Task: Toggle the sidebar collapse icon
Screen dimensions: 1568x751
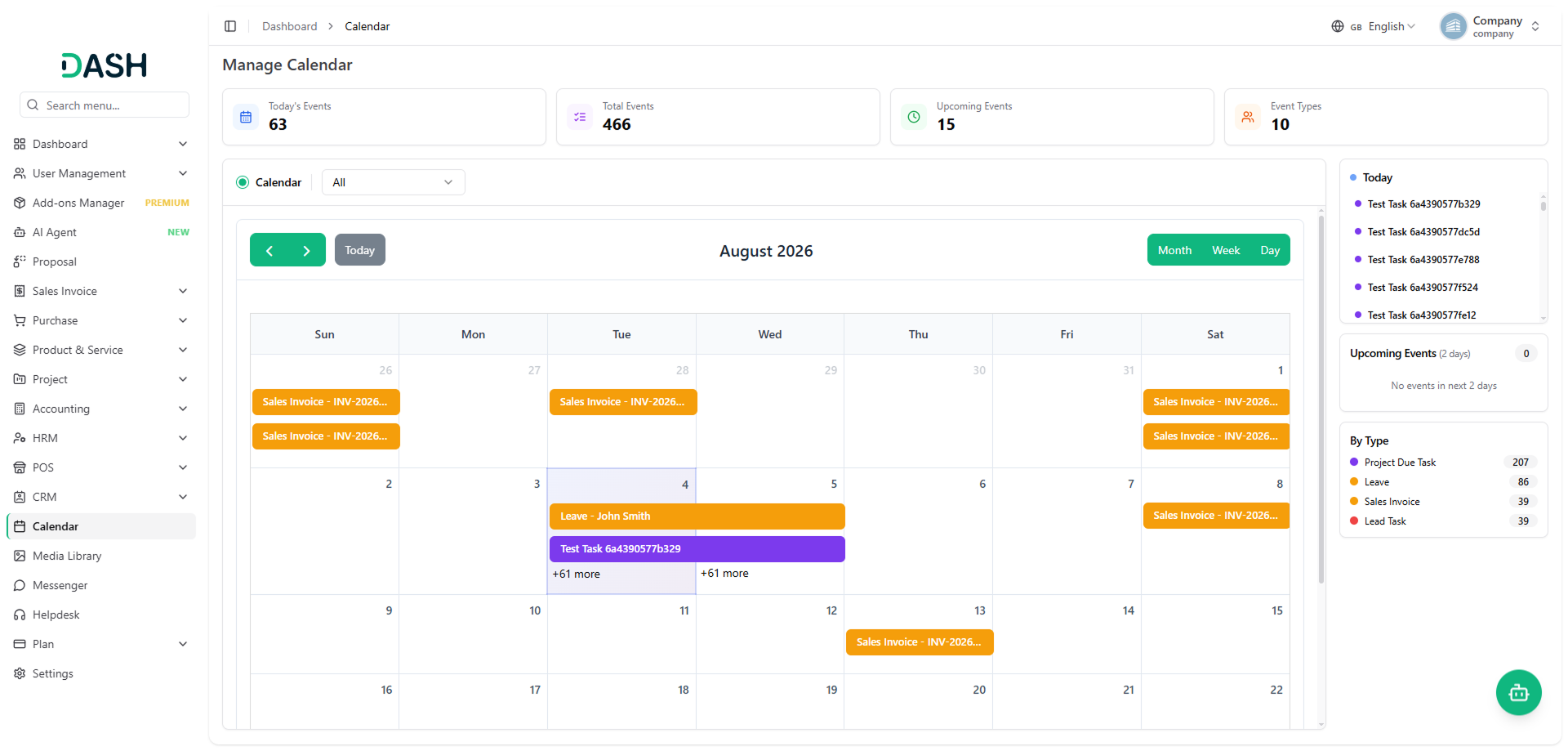Action: point(230,26)
